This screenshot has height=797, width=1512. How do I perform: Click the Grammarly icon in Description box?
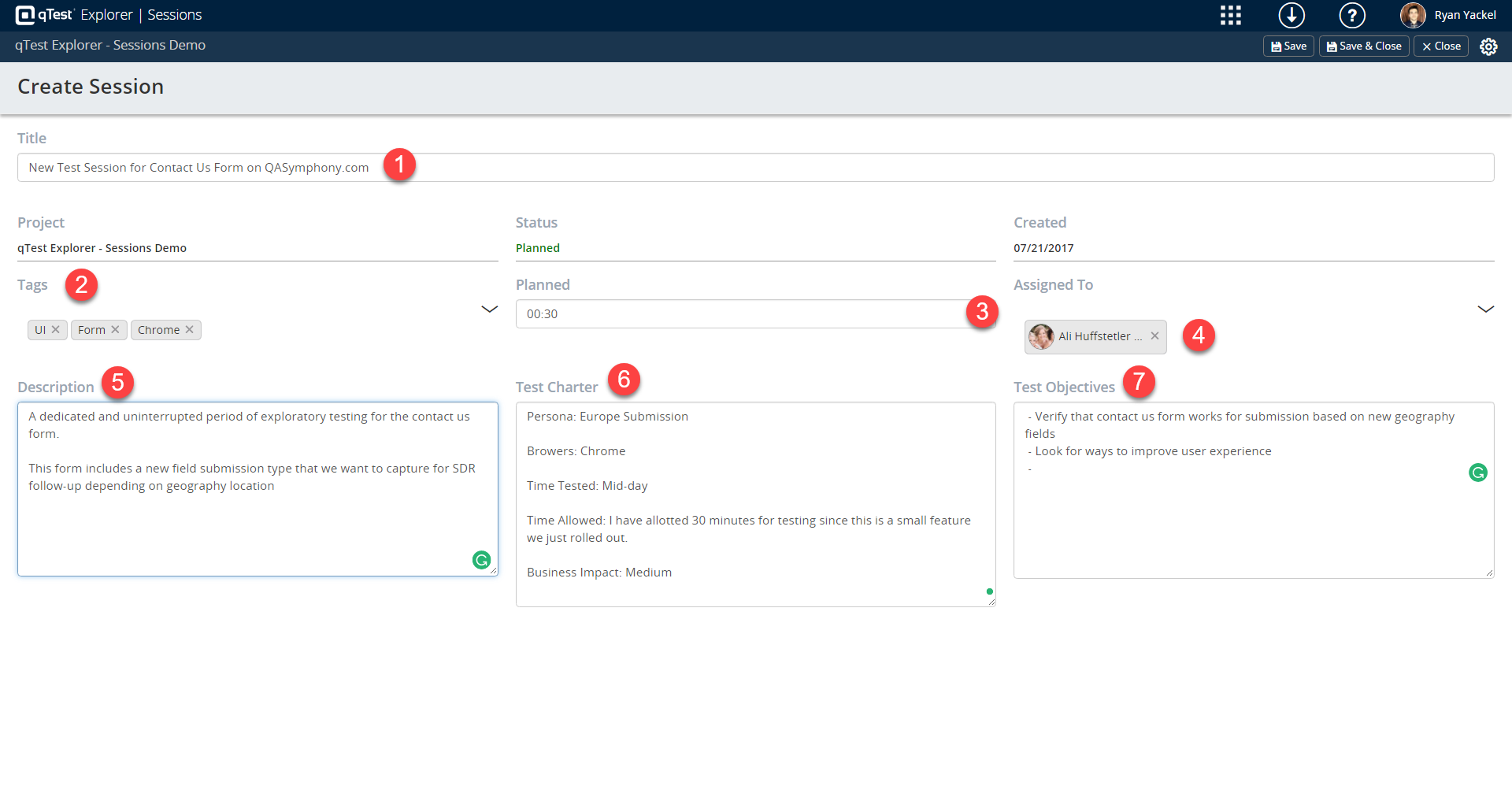pos(481,560)
